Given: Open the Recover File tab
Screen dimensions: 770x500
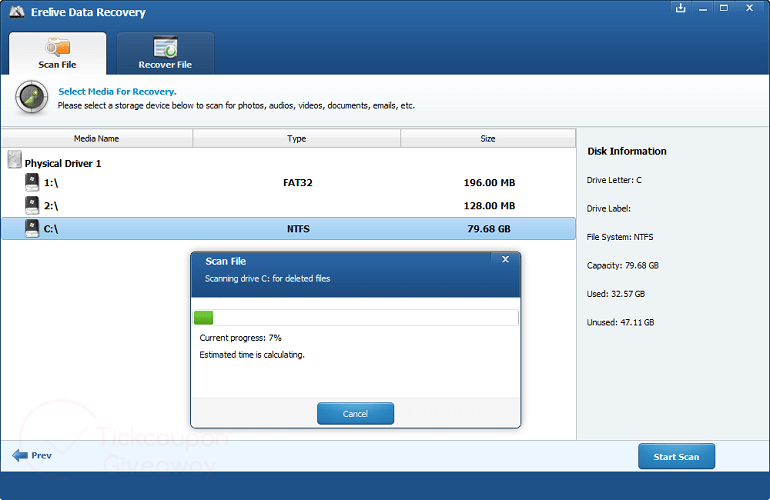Looking at the screenshot, I should [x=165, y=54].
